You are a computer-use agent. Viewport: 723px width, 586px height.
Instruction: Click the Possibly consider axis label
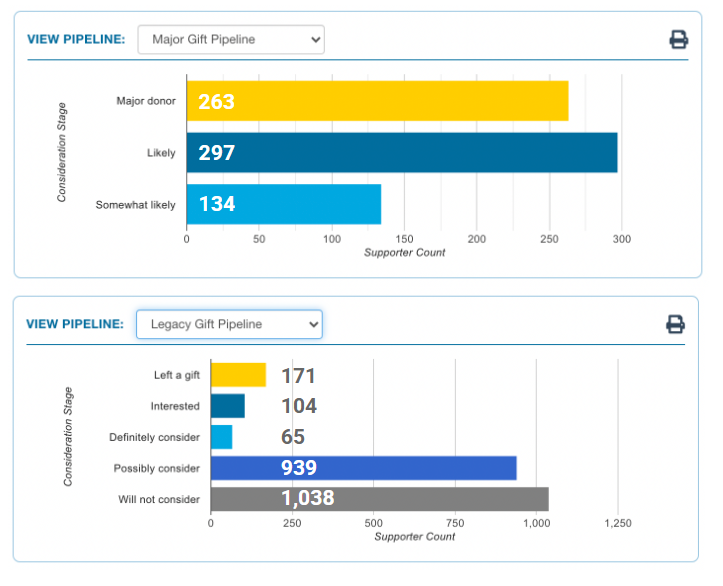[x=157, y=468]
